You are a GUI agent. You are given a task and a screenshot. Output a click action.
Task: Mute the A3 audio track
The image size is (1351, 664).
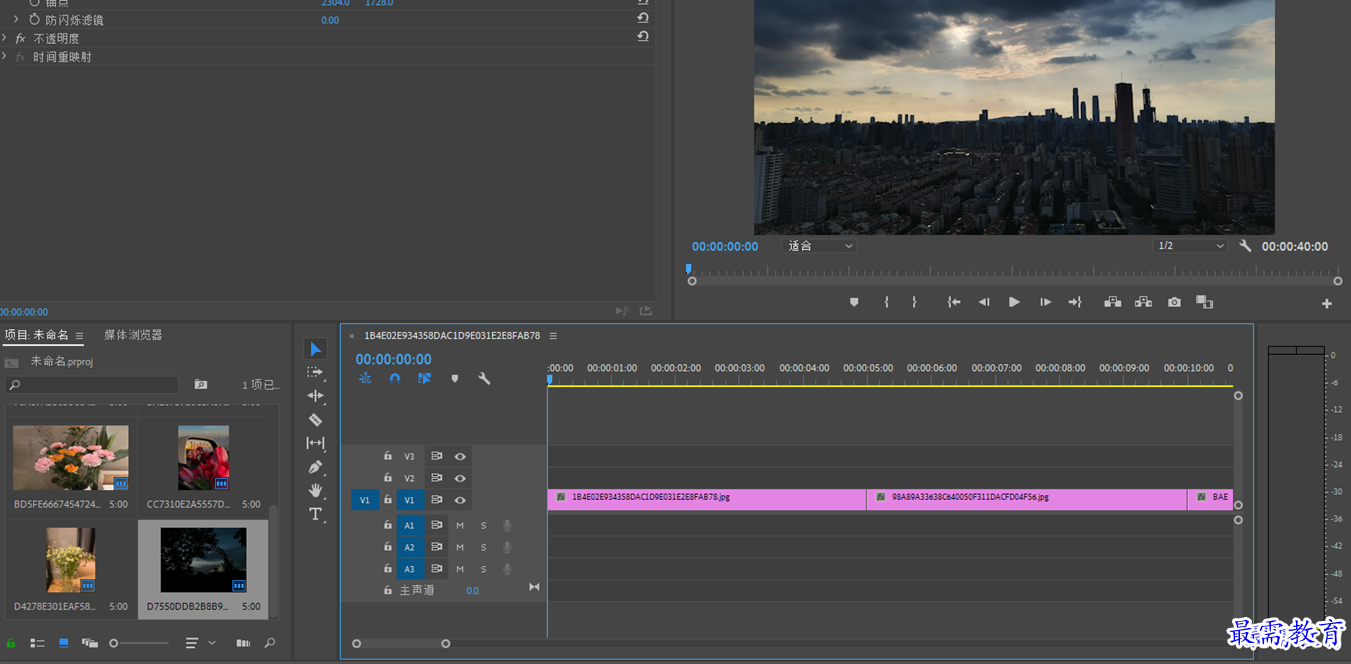tap(460, 569)
